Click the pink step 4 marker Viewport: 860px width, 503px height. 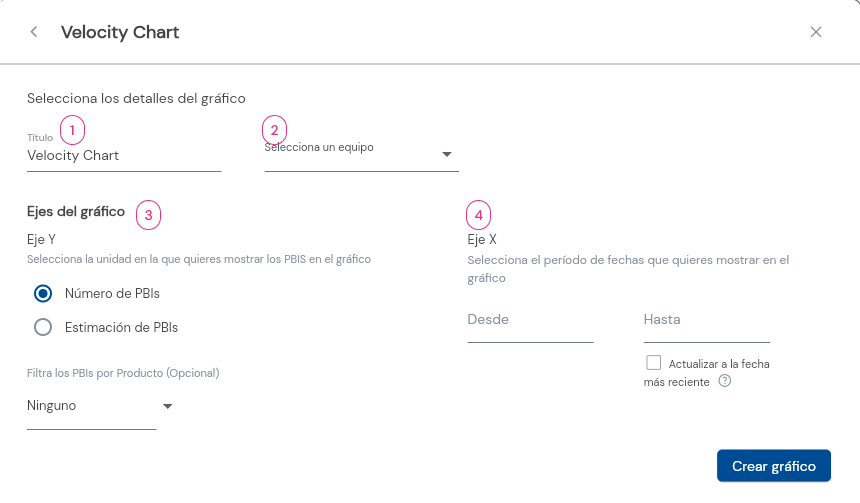(478, 215)
